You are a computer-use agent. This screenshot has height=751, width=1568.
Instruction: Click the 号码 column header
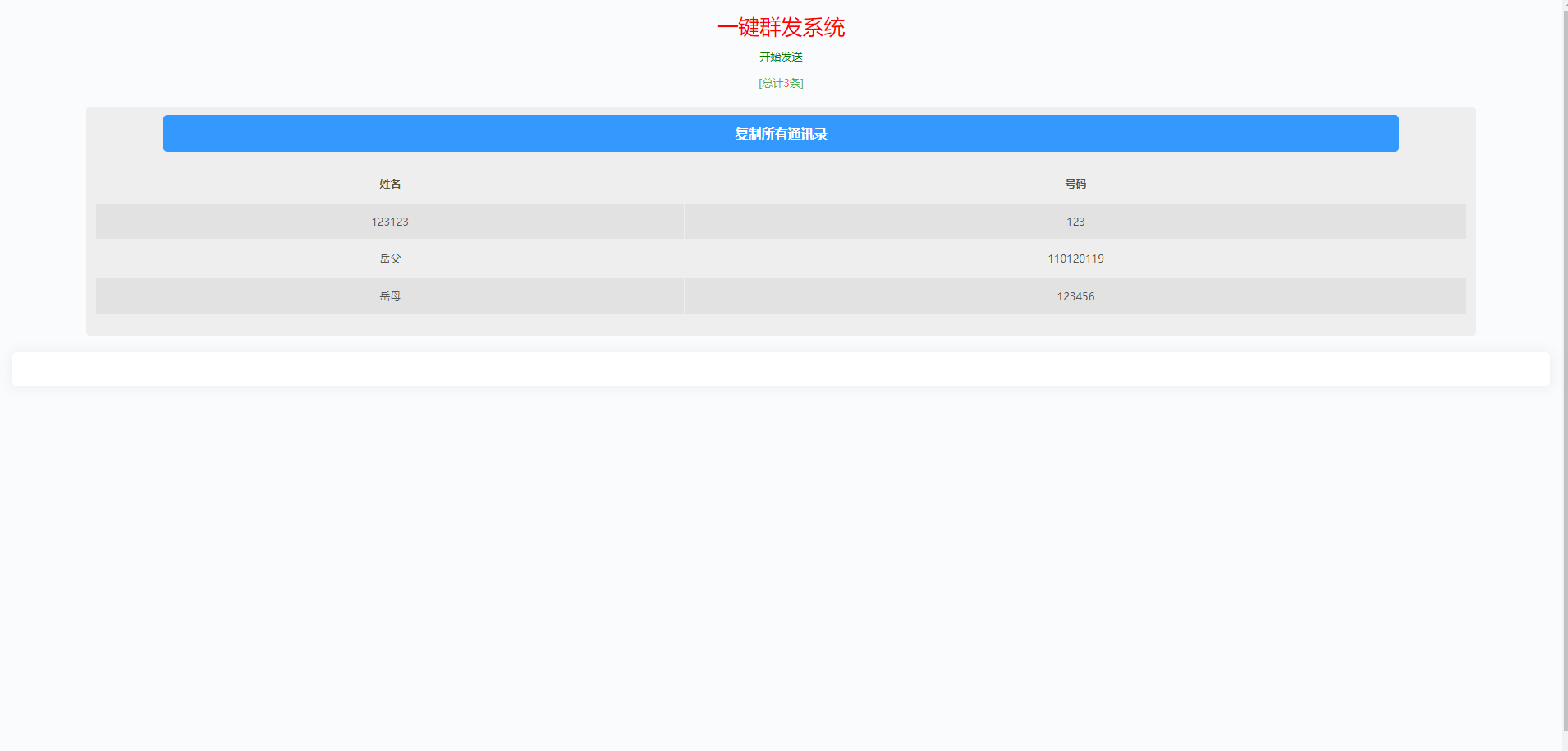click(x=1077, y=184)
